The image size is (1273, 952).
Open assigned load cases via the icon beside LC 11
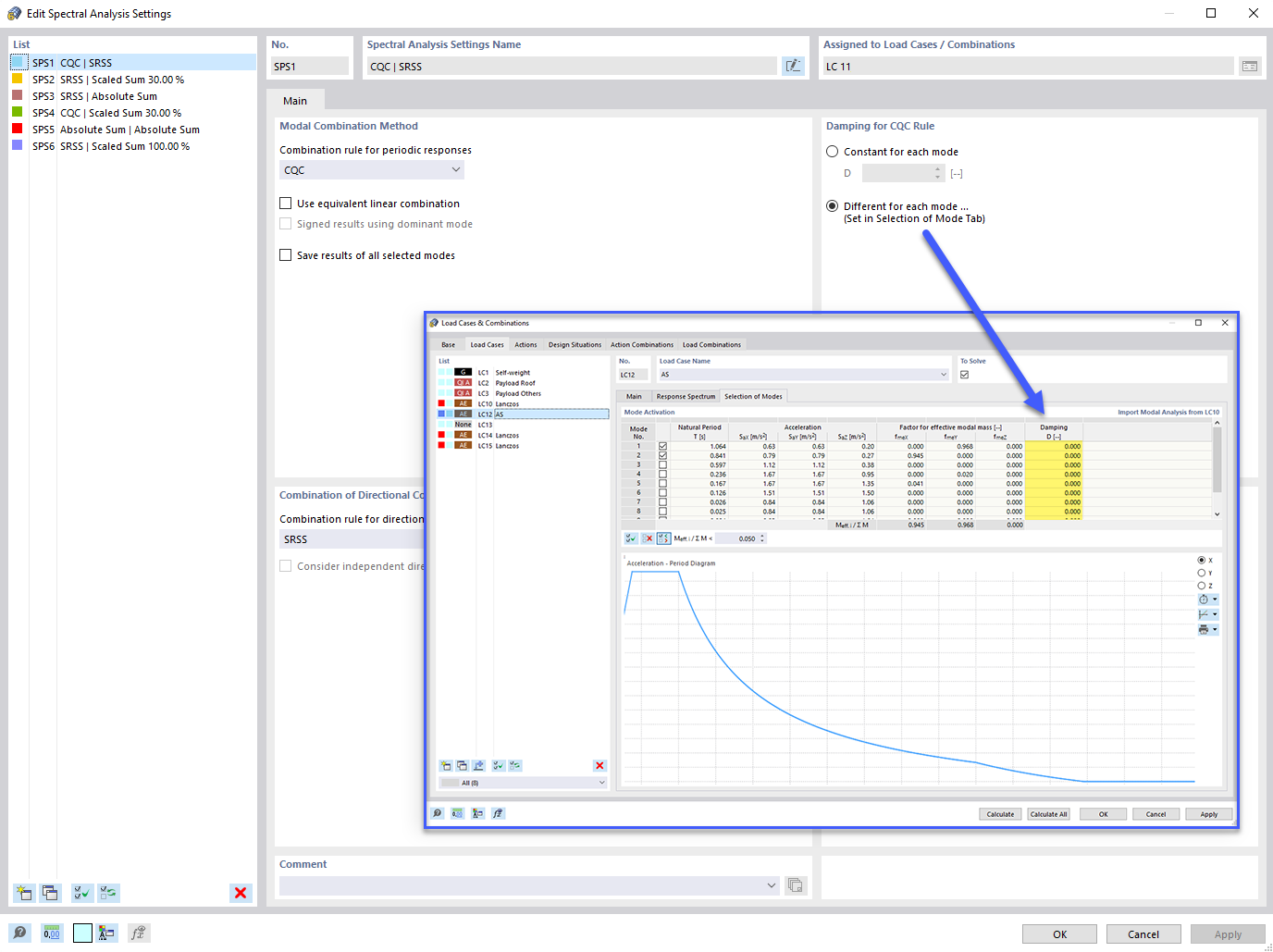(x=1250, y=66)
